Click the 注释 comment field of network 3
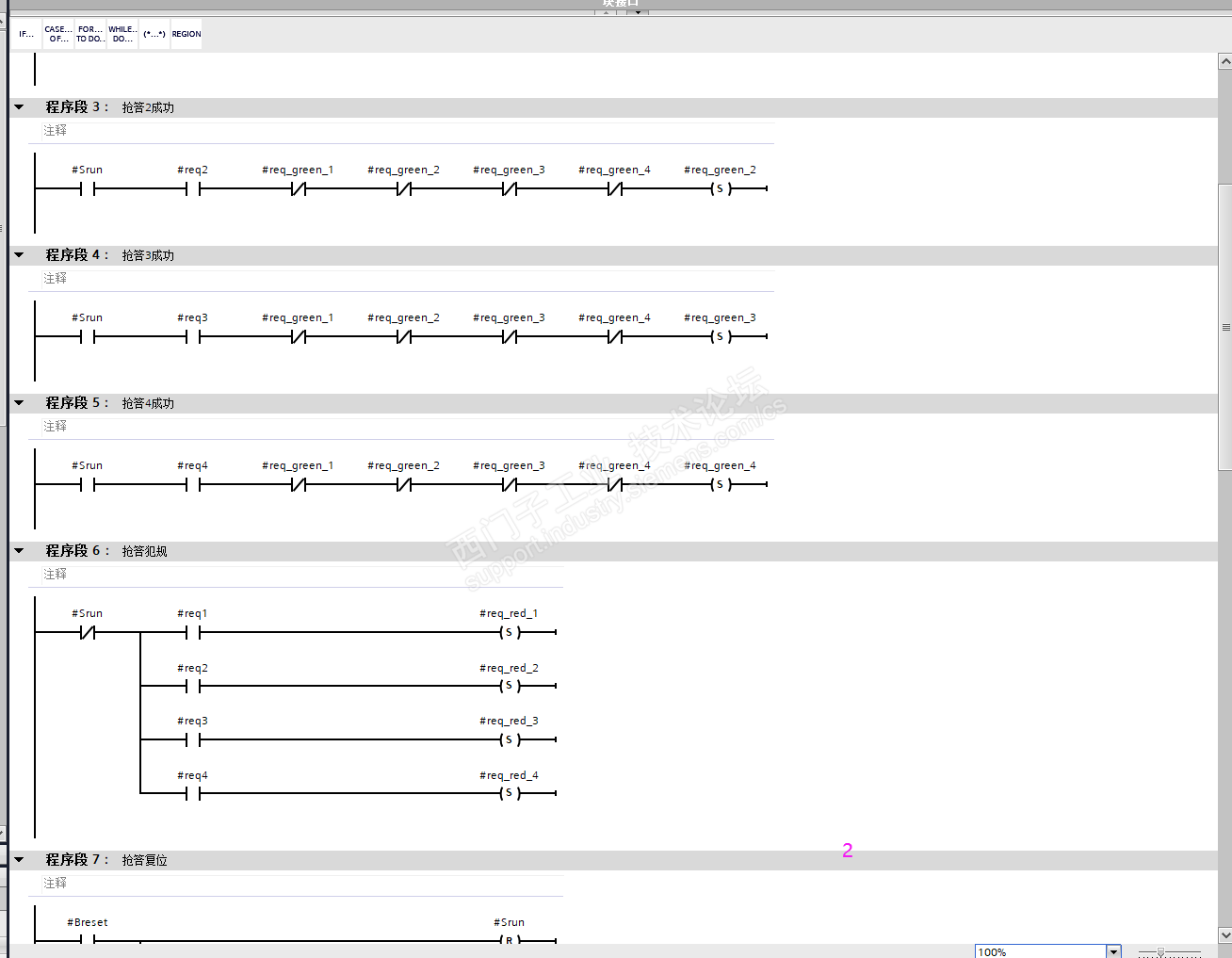Image resolution: width=1232 pixels, height=958 pixels. point(401,131)
